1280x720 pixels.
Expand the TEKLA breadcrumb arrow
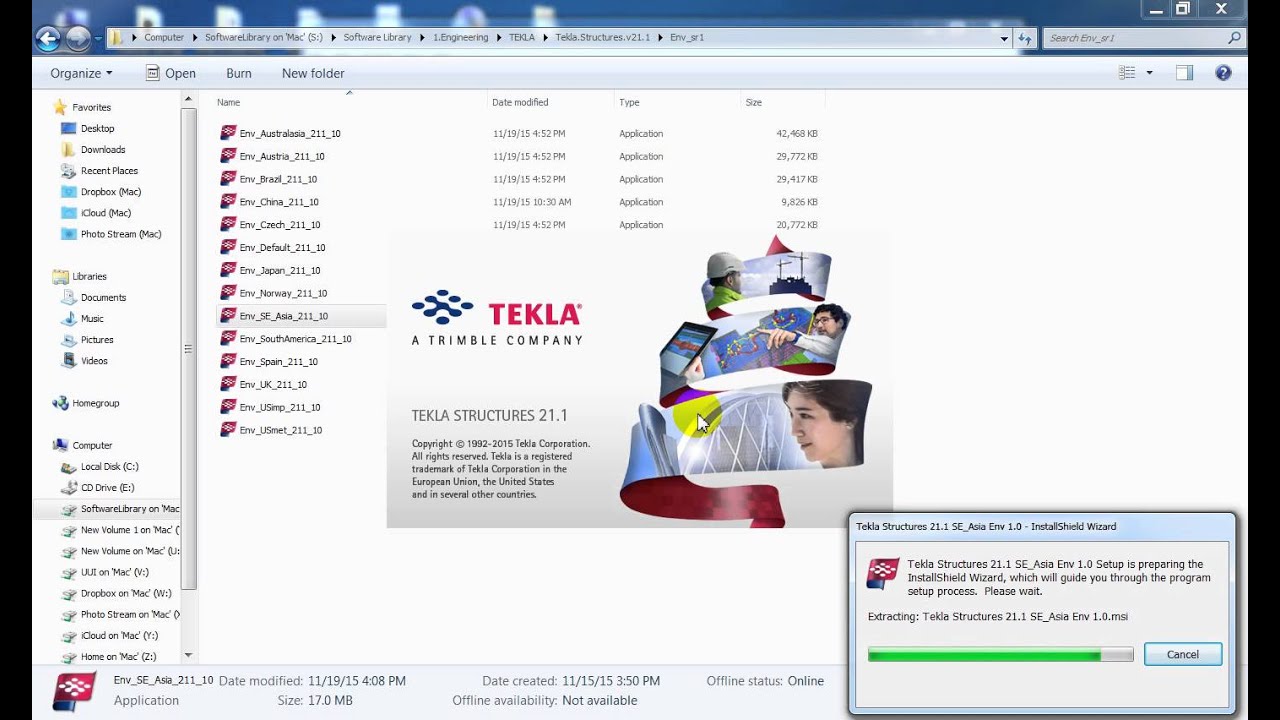click(x=544, y=37)
